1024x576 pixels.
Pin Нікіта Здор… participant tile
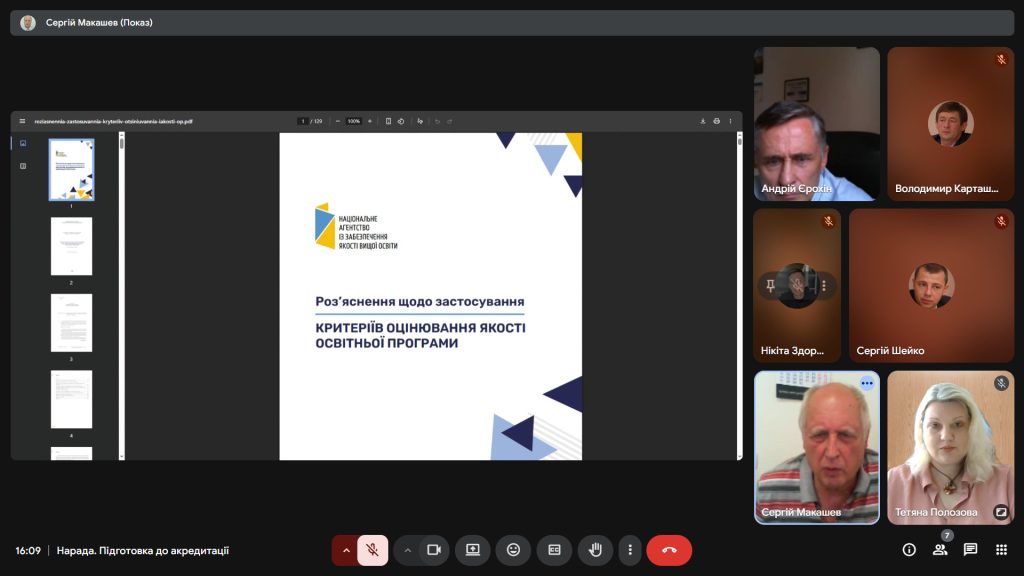[770, 286]
